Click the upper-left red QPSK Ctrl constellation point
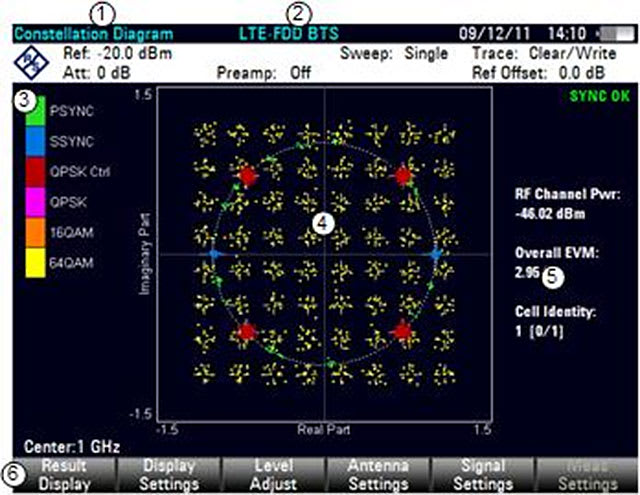Screen dimensions: 640x495 [247, 176]
